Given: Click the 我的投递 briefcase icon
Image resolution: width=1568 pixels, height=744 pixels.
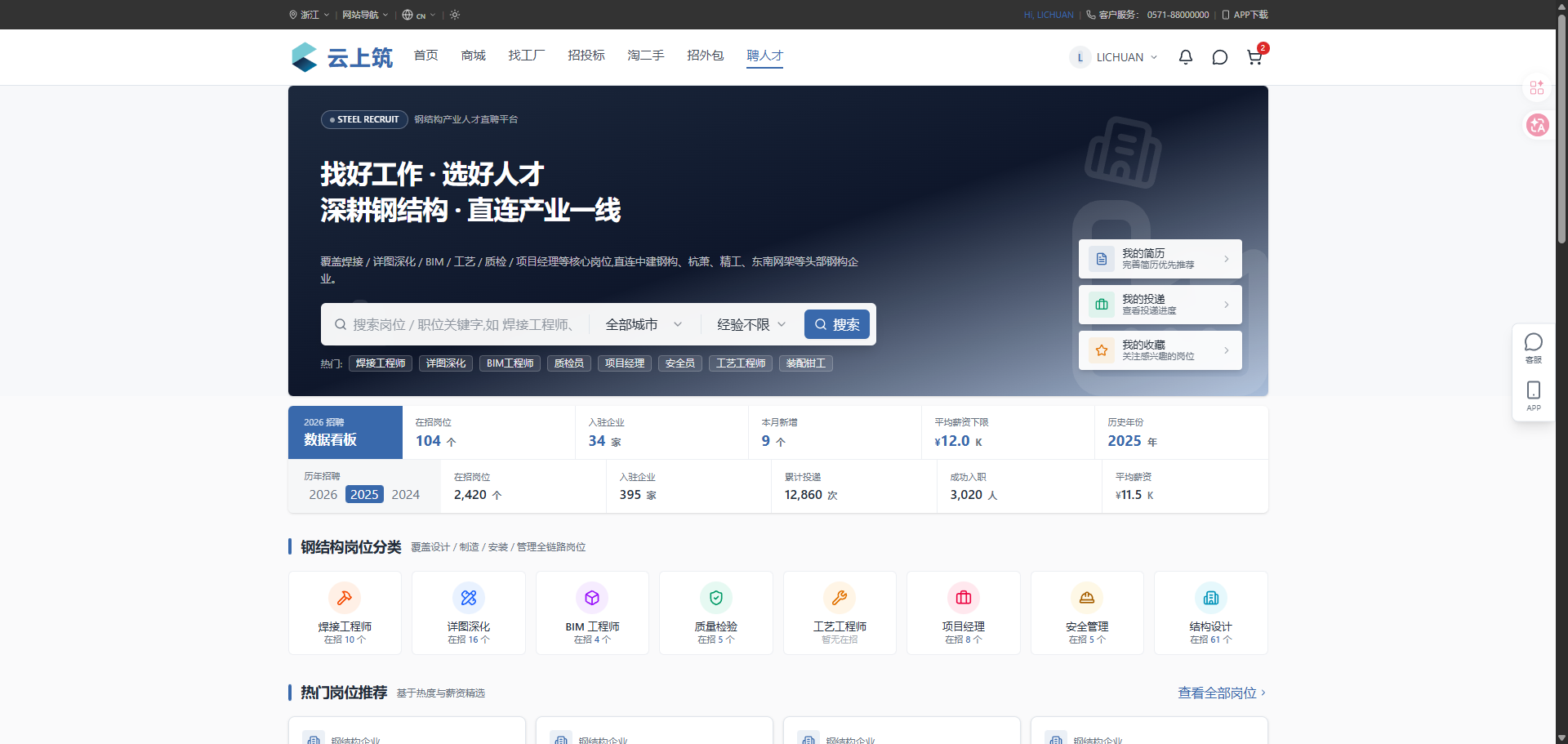Looking at the screenshot, I should pyautogui.click(x=1102, y=305).
